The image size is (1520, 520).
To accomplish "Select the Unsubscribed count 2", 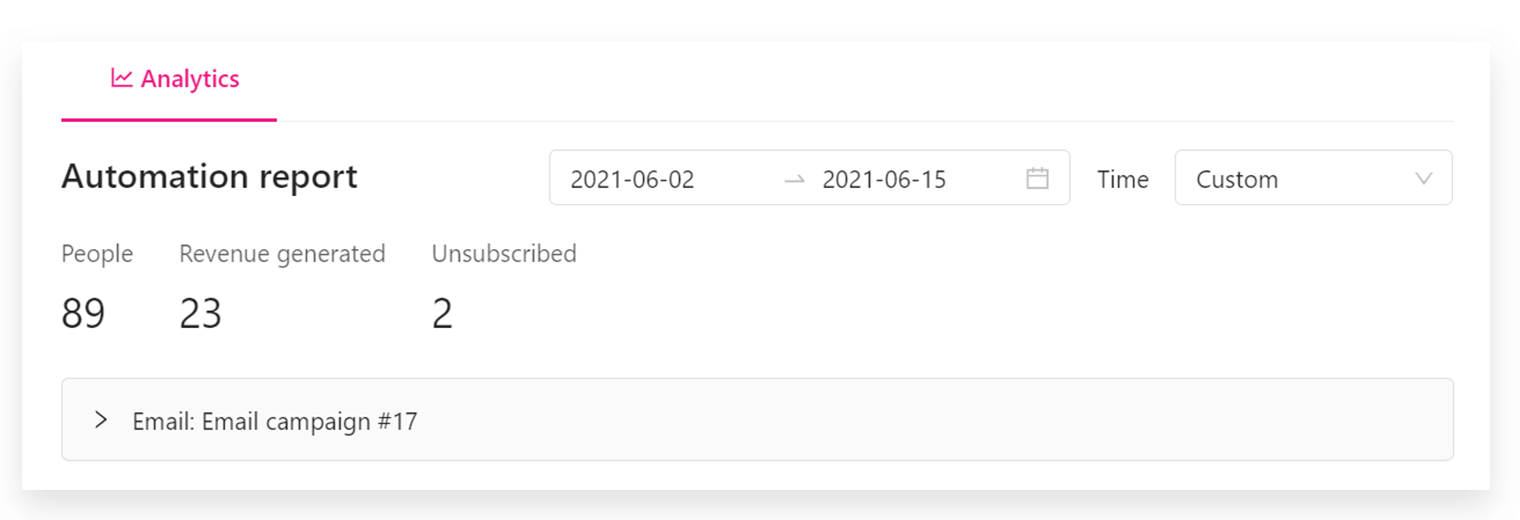I will [x=442, y=314].
